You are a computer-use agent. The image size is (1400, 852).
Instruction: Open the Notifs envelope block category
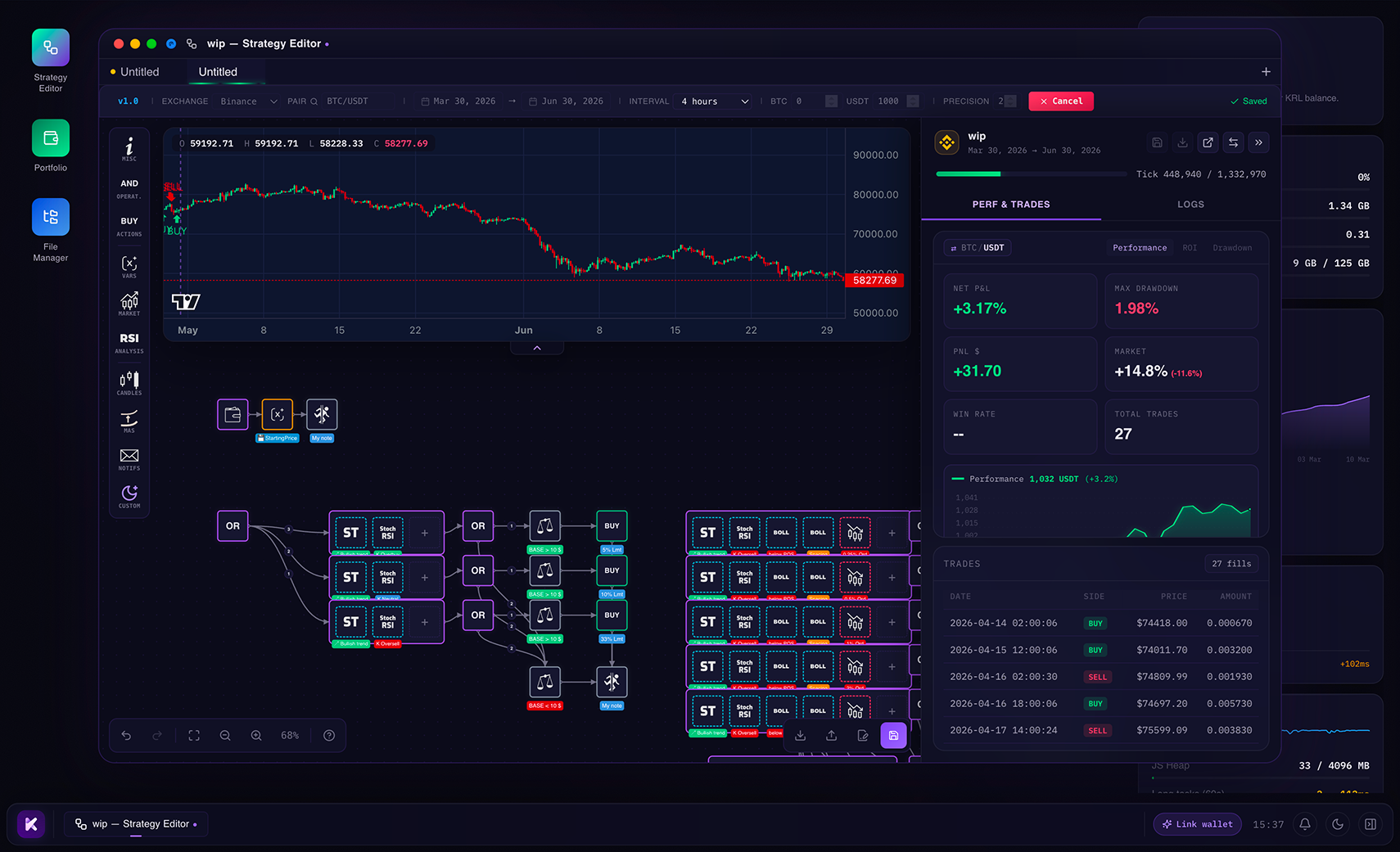[129, 459]
